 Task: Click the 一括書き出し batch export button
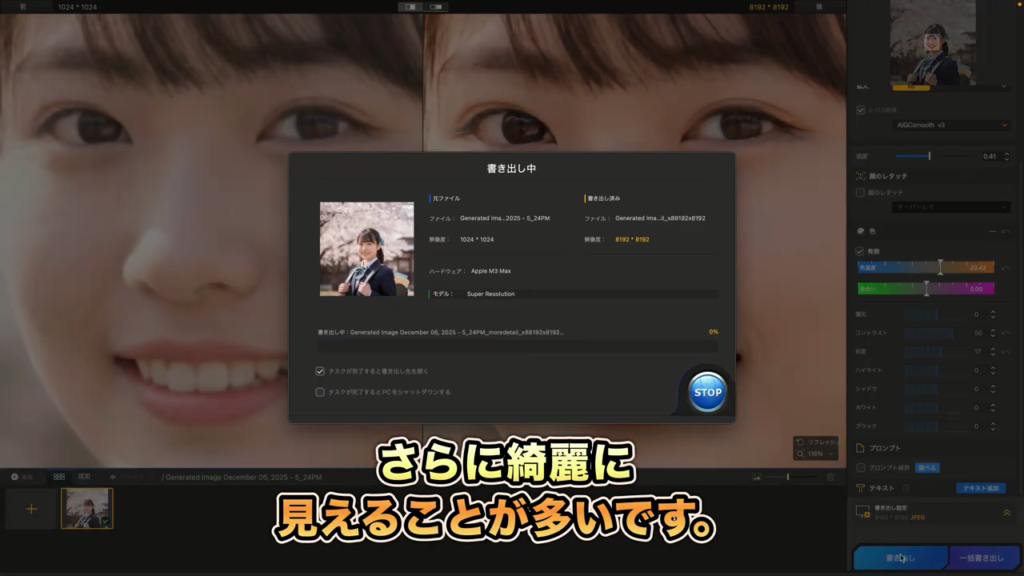[983, 557]
